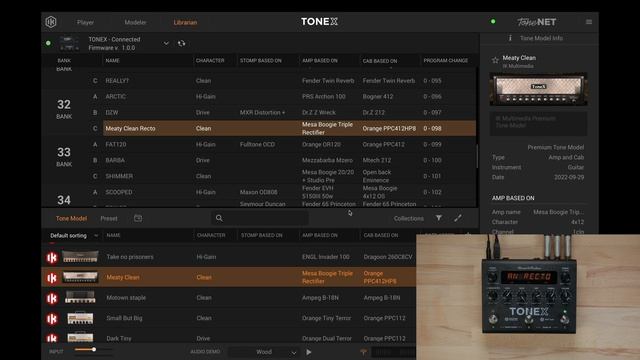The image size is (640, 360).
Task: Click the sync refresh icon
Action: pos(182,43)
